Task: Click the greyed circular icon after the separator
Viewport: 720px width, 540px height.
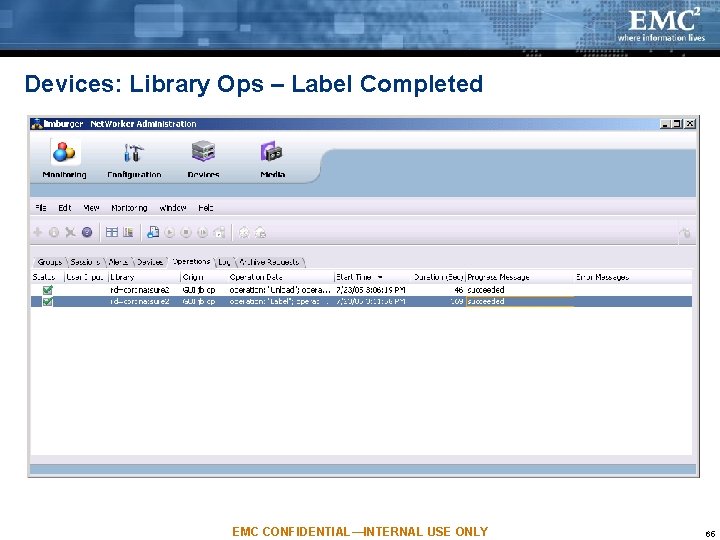Action: coord(244,232)
